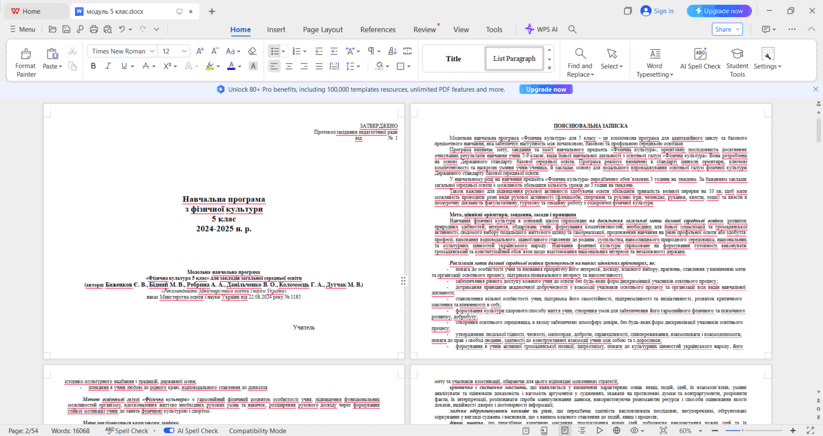Click the zoom slider in status bar

point(754,431)
